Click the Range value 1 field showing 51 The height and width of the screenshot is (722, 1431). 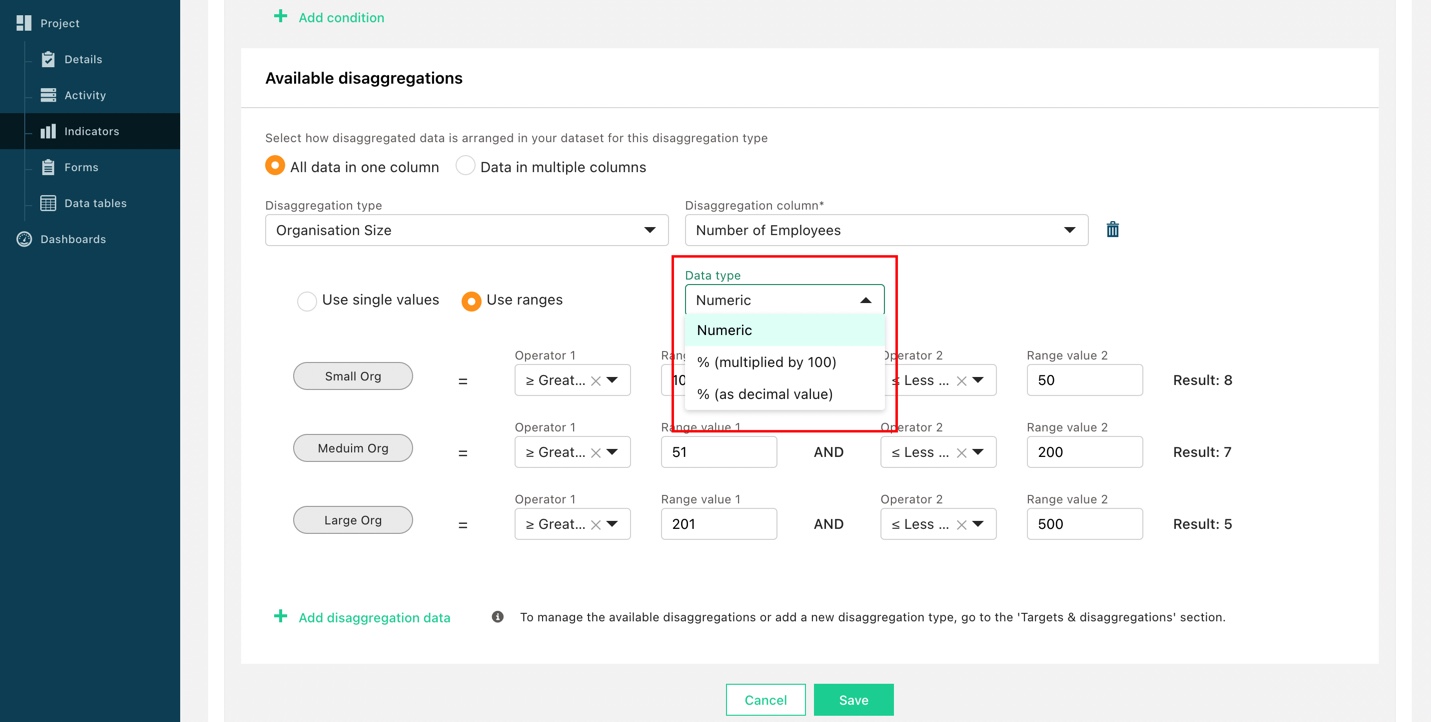(x=719, y=451)
